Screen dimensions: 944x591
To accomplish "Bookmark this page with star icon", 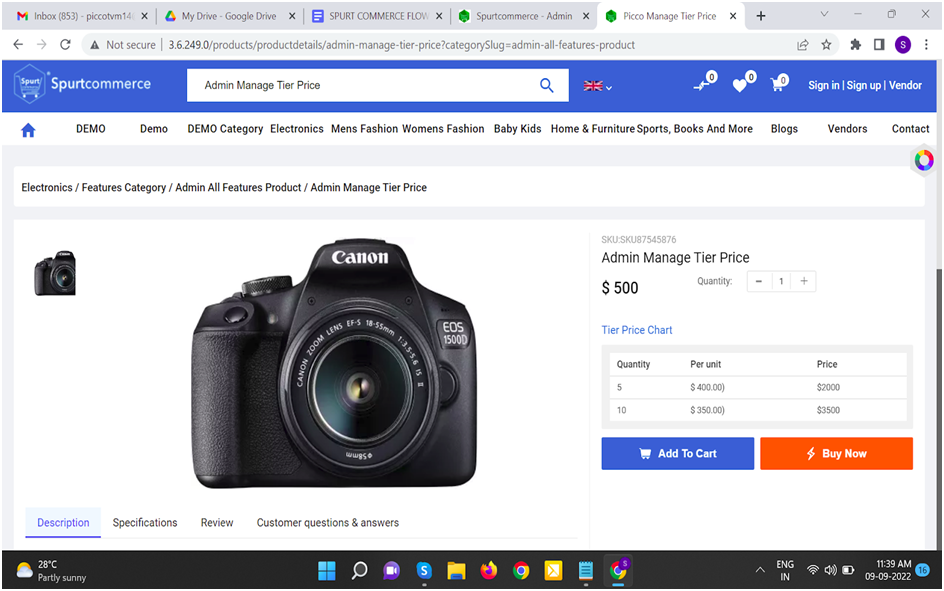I will (x=826, y=45).
